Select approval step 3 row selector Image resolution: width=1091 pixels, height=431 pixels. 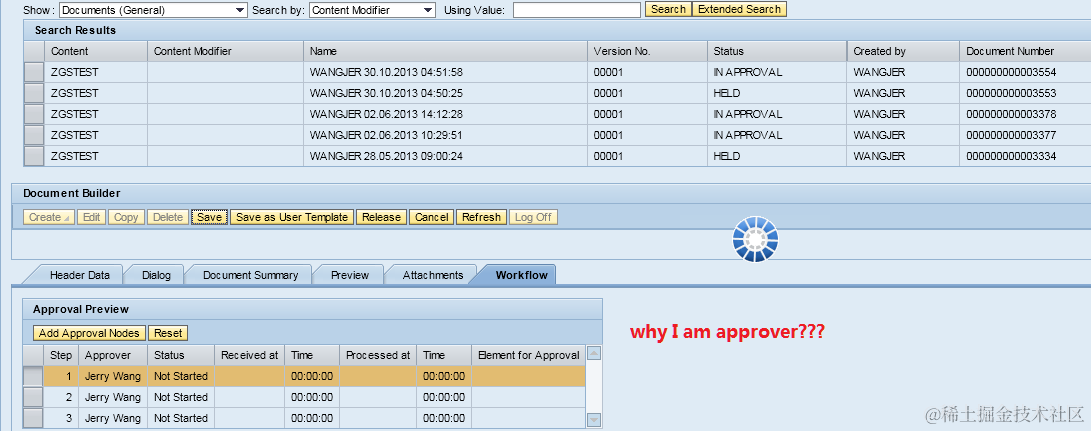click(x=33, y=418)
